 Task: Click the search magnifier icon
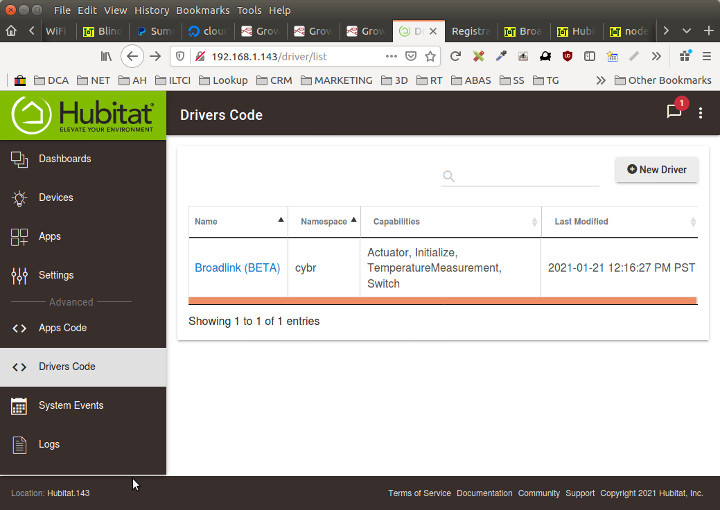coord(449,176)
